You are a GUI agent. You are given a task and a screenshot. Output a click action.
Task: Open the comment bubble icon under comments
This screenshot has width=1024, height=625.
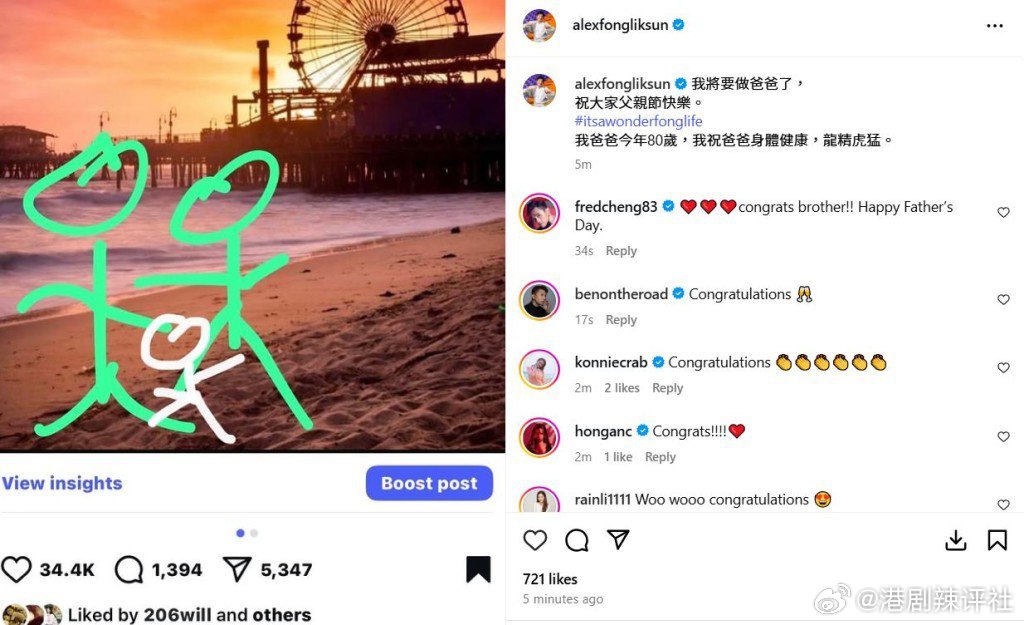(x=577, y=540)
